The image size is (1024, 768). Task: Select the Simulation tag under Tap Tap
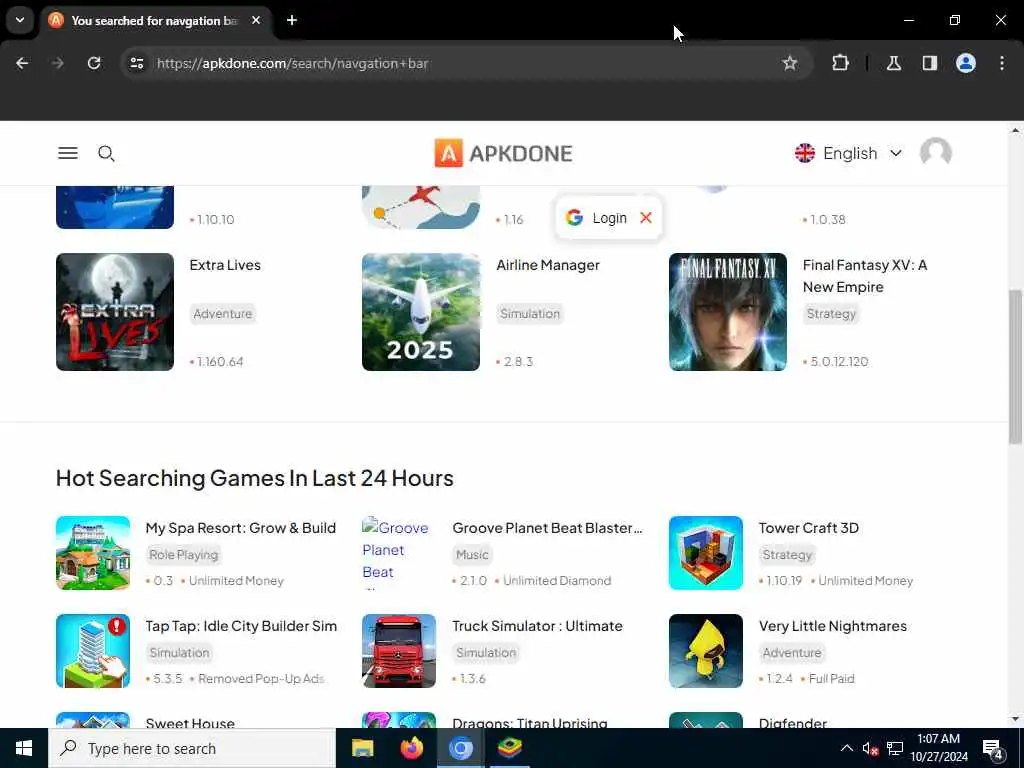(180, 652)
